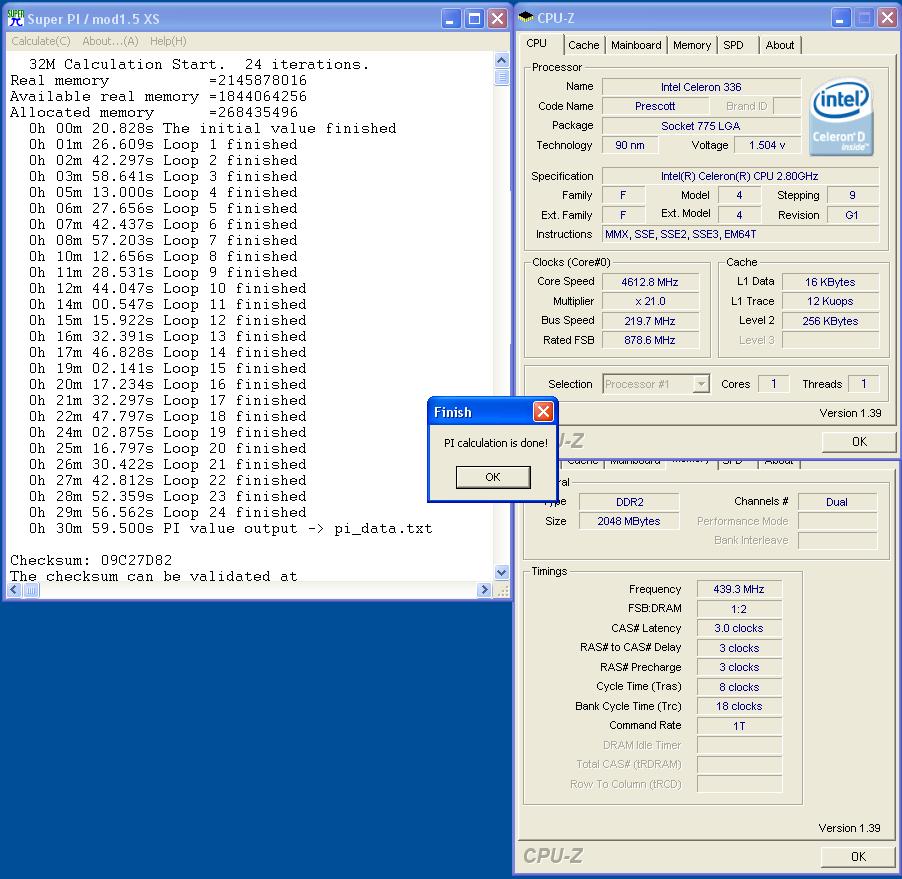The image size is (902, 879).
Task: Click the Intel Celeron D logo
Action: click(840, 117)
